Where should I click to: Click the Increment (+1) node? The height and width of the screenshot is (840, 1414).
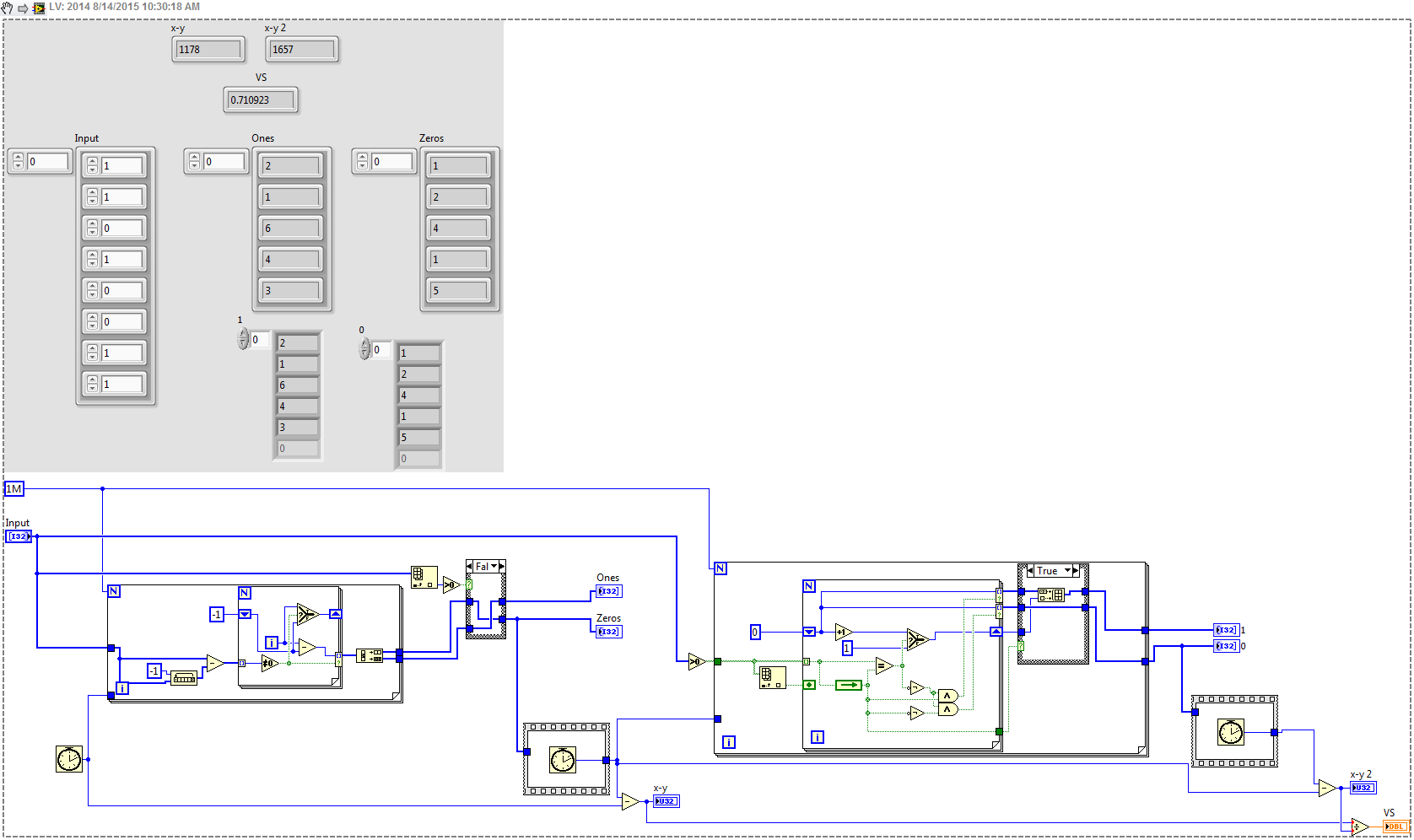(x=844, y=632)
